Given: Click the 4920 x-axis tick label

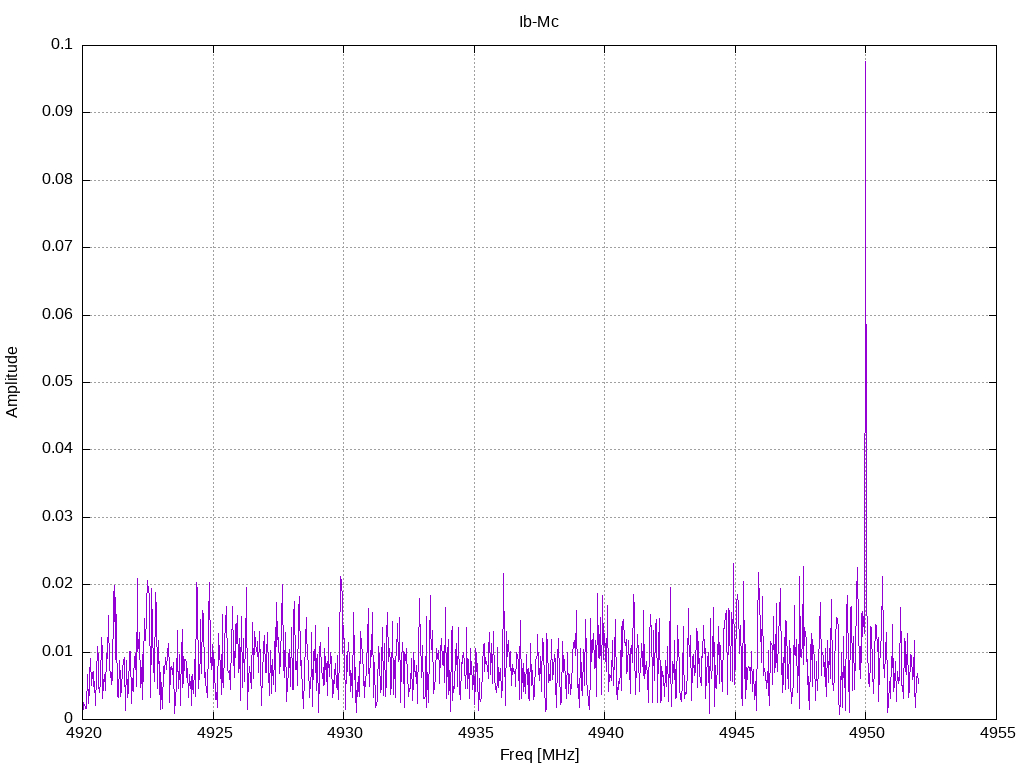Looking at the screenshot, I should point(82,735).
